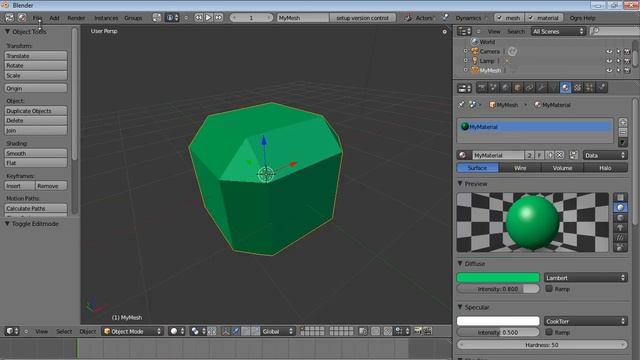The height and width of the screenshot is (360, 640).
Task: Collapse the Preview section
Action: tap(460, 184)
